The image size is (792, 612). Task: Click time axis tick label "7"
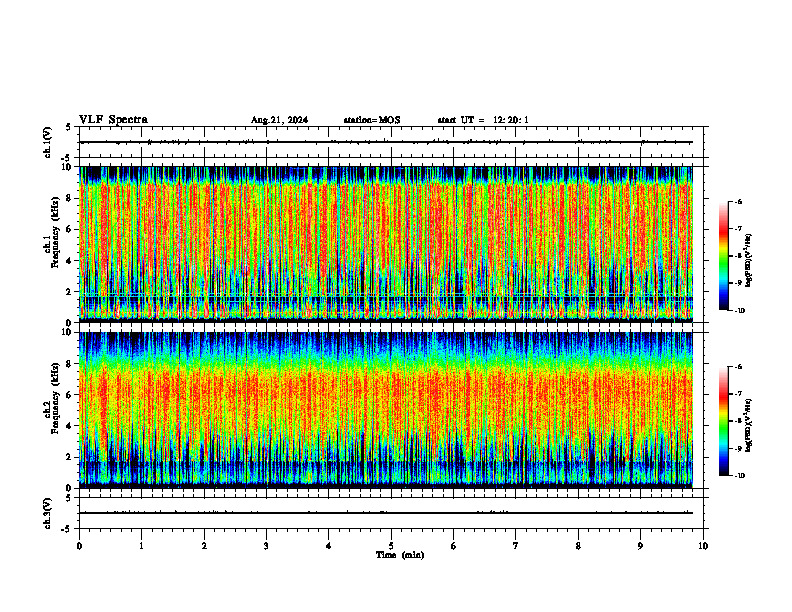(x=516, y=546)
